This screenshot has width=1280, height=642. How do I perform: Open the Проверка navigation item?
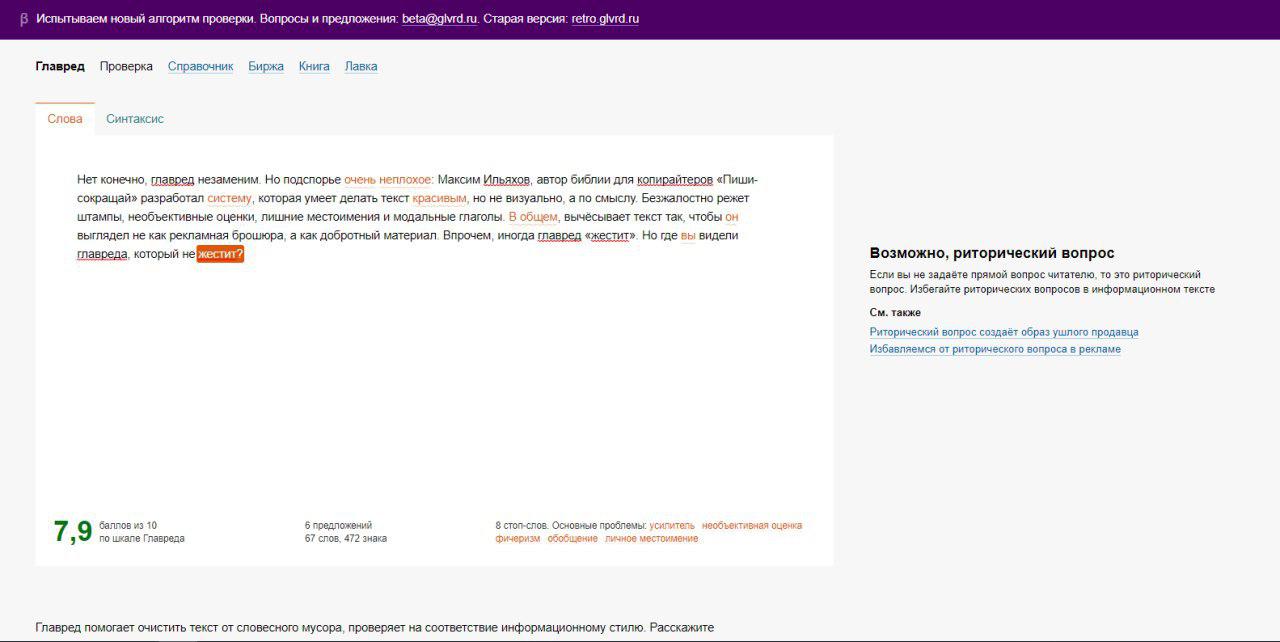(x=126, y=67)
